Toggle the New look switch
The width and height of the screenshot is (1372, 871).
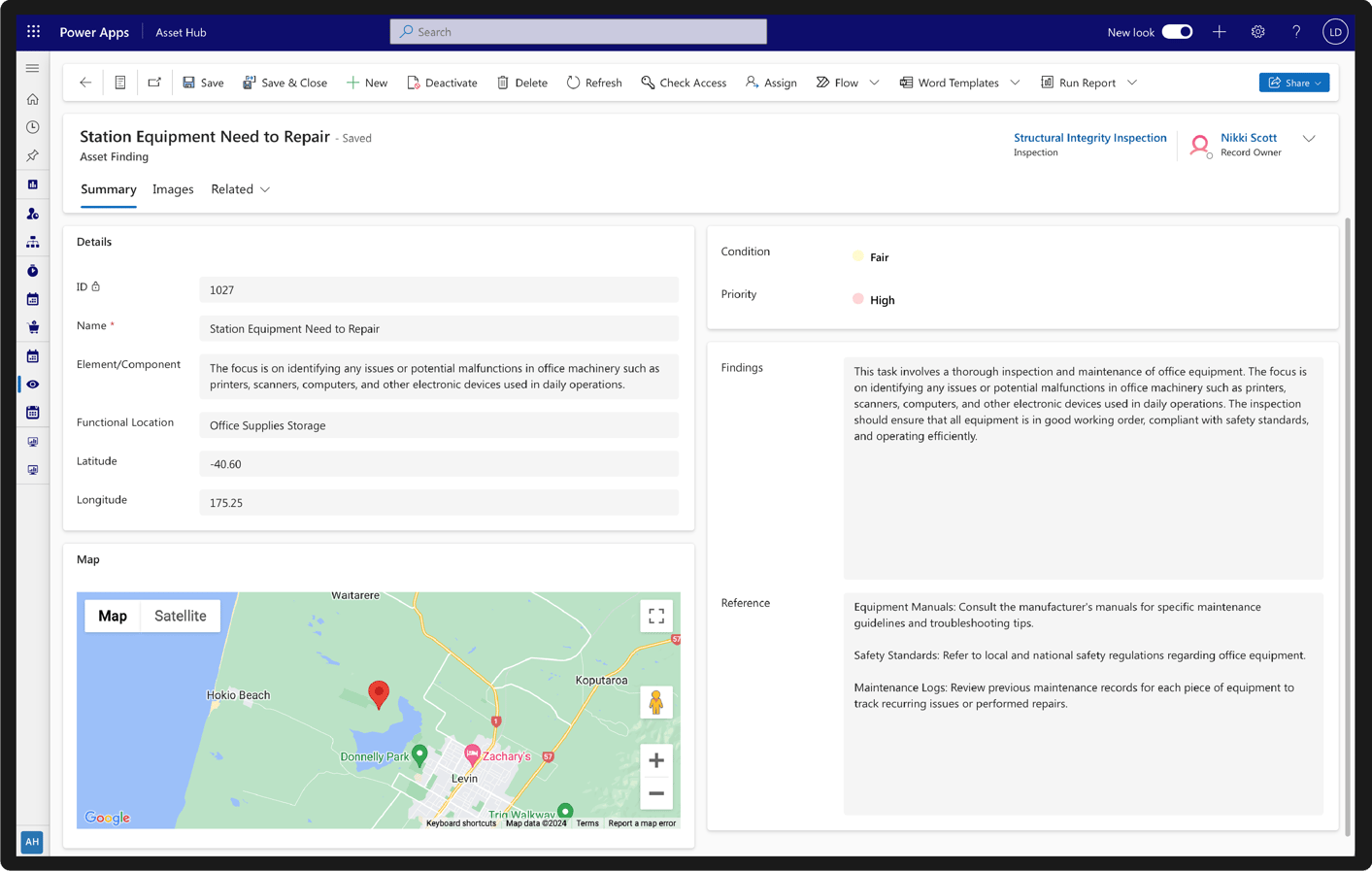pyautogui.click(x=1177, y=32)
